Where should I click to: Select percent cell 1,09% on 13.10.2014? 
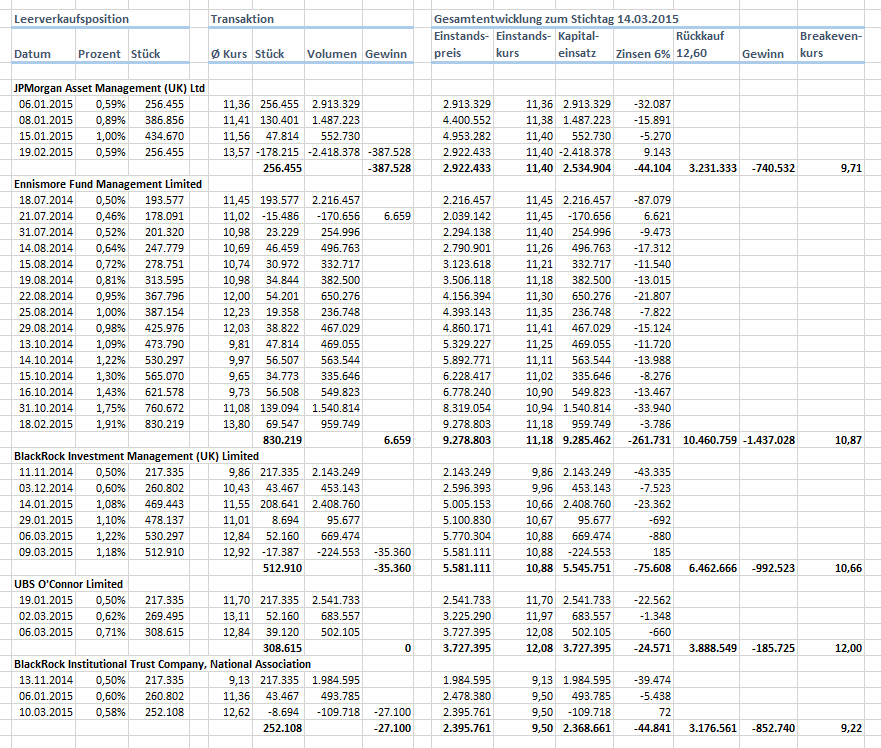coord(111,344)
